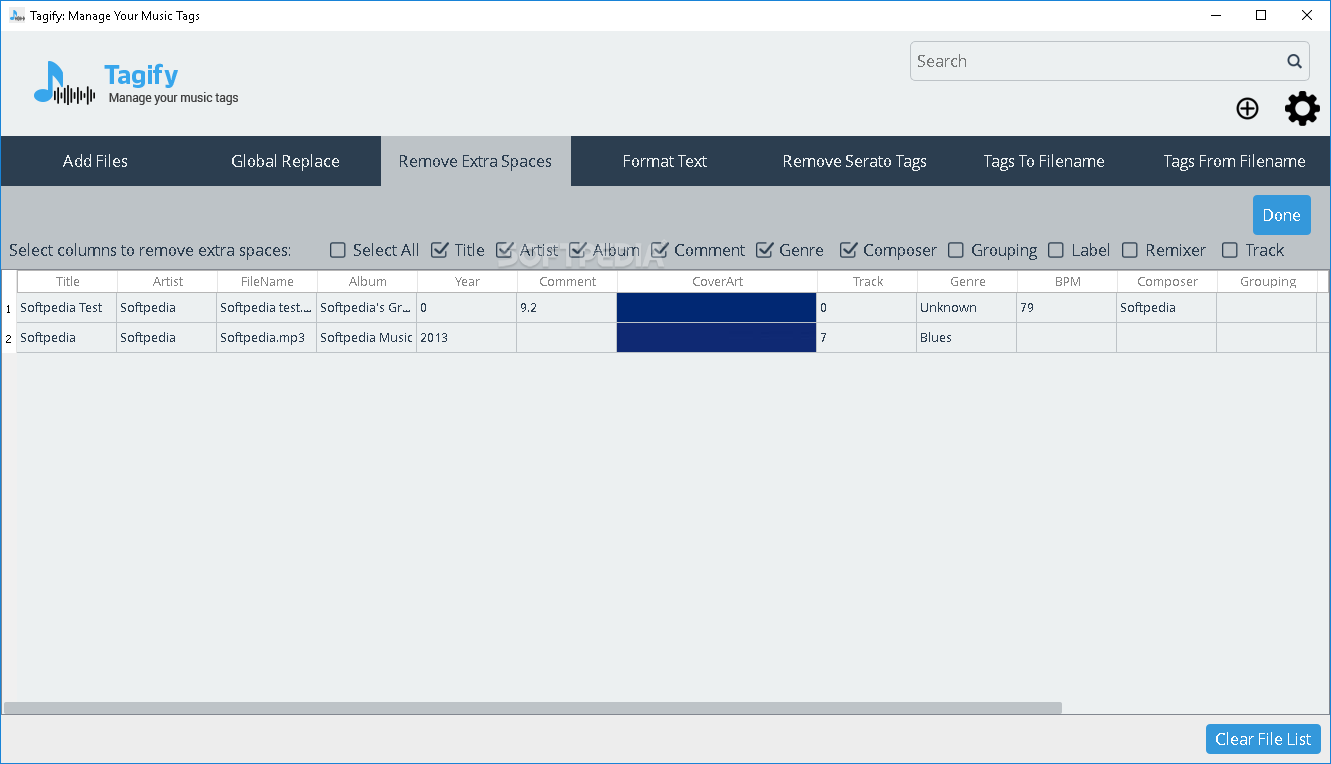The width and height of the screenshot is (1331, 764).
Task: Uncheck the Comment checkbox
Action: [x=659, y=250]
